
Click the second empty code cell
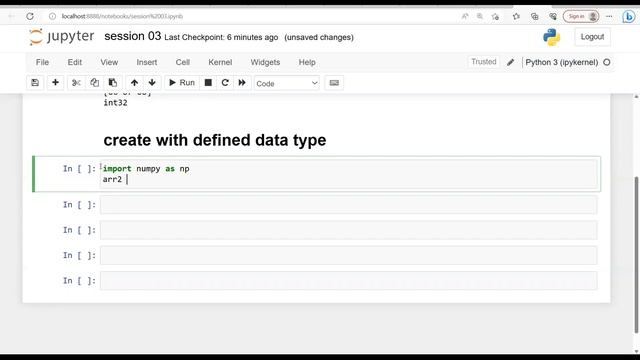coord(349,204)
